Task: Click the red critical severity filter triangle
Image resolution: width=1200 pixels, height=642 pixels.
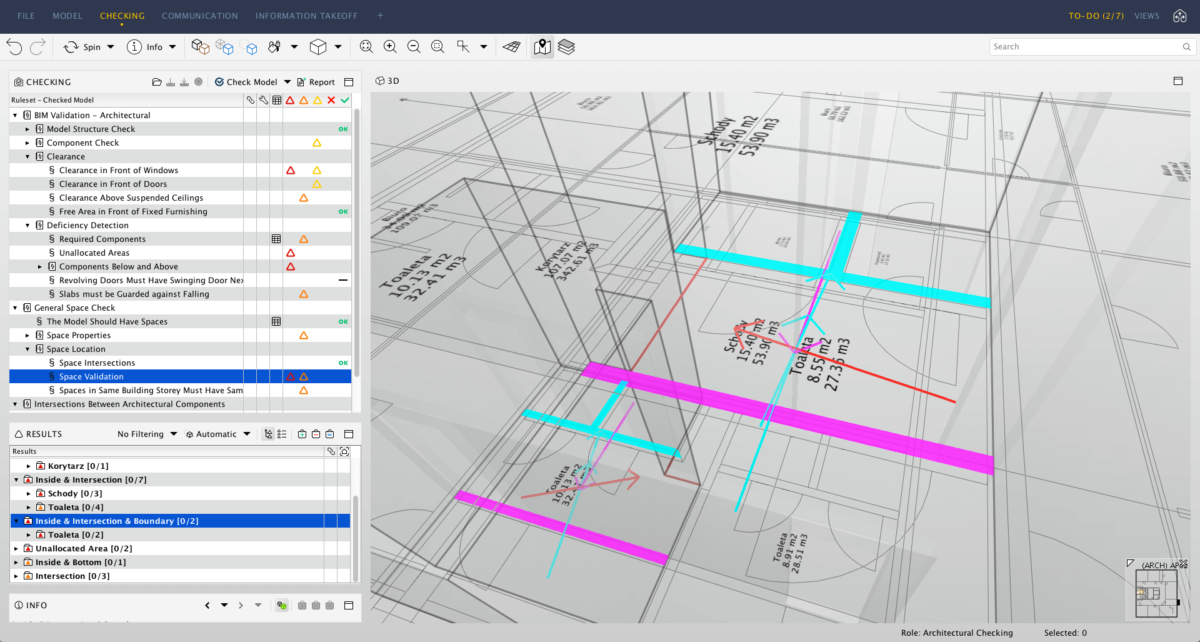Action: coord(290,100)
